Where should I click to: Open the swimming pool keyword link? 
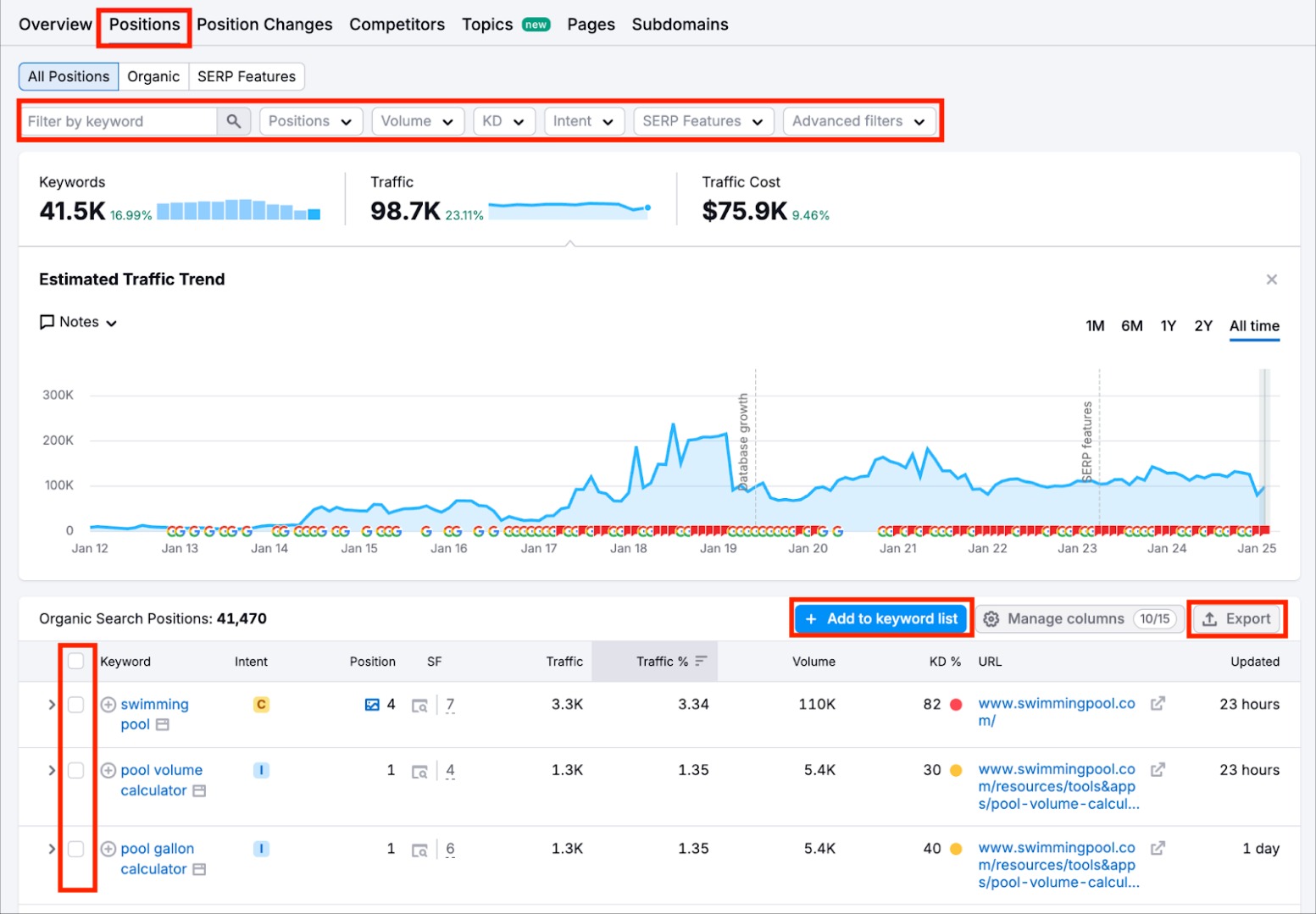[x=154, y=714]
